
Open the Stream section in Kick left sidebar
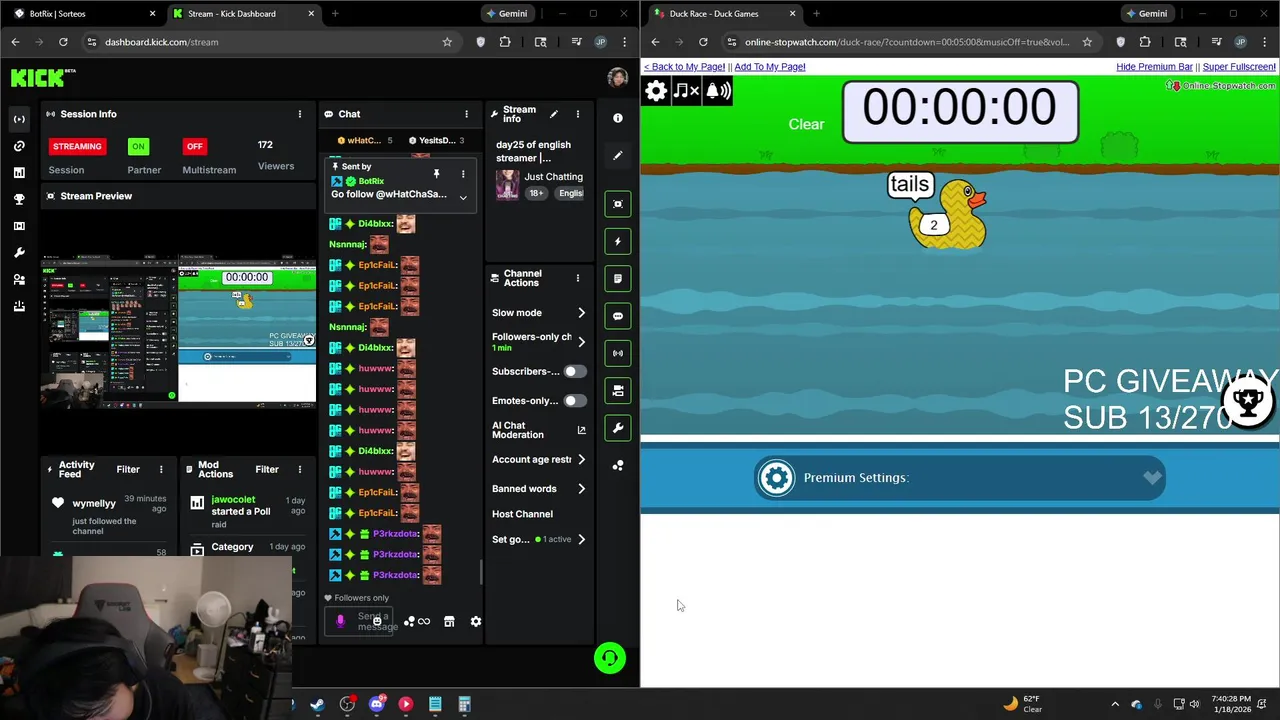pos(19,119)
